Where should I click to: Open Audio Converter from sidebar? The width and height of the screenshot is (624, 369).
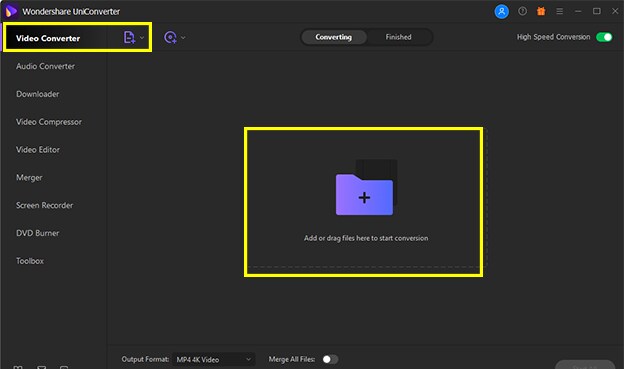45,66
